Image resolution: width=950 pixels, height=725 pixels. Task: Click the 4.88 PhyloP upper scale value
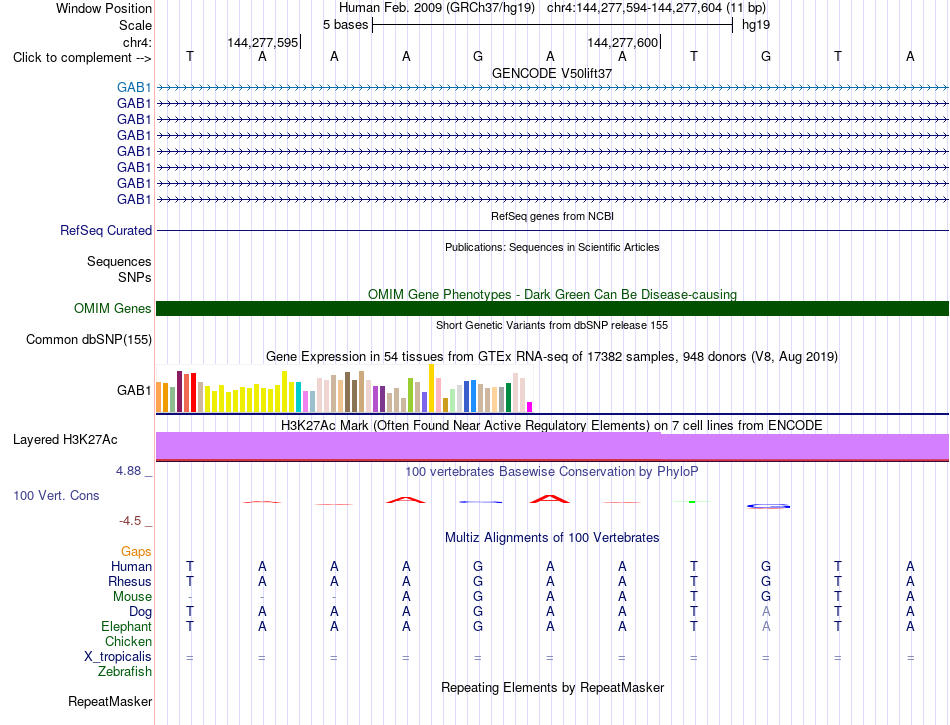(129, 471)
